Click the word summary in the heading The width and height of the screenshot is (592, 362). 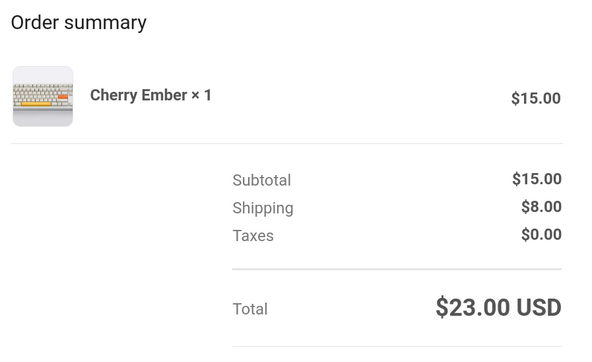[x=105, y=24]
